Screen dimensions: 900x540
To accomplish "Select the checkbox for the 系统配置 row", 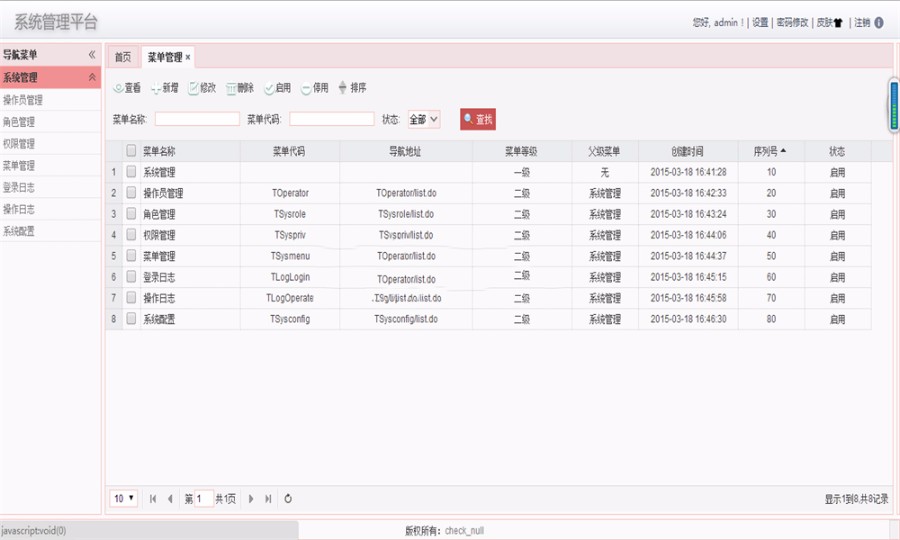I will (131, 319).
